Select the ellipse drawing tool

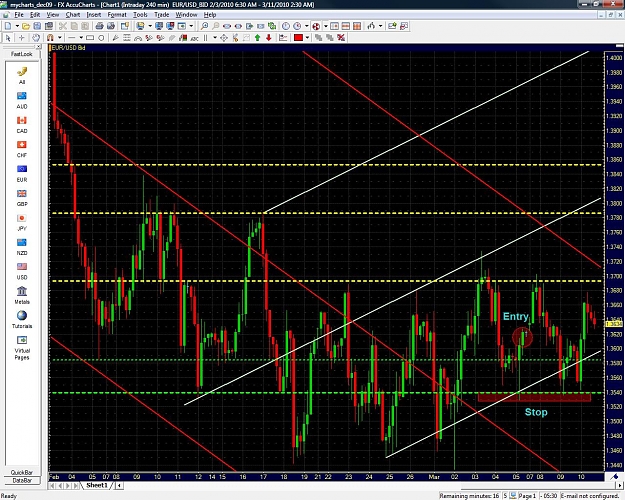click(x=101, y=38)
